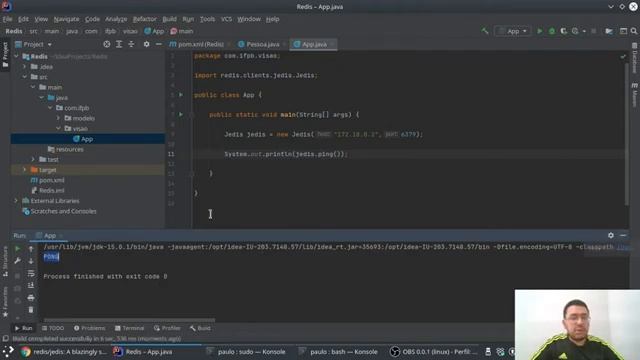Click the Search Everywhere magnifier icon
This screenshot has width=640, height=360.
633,31
